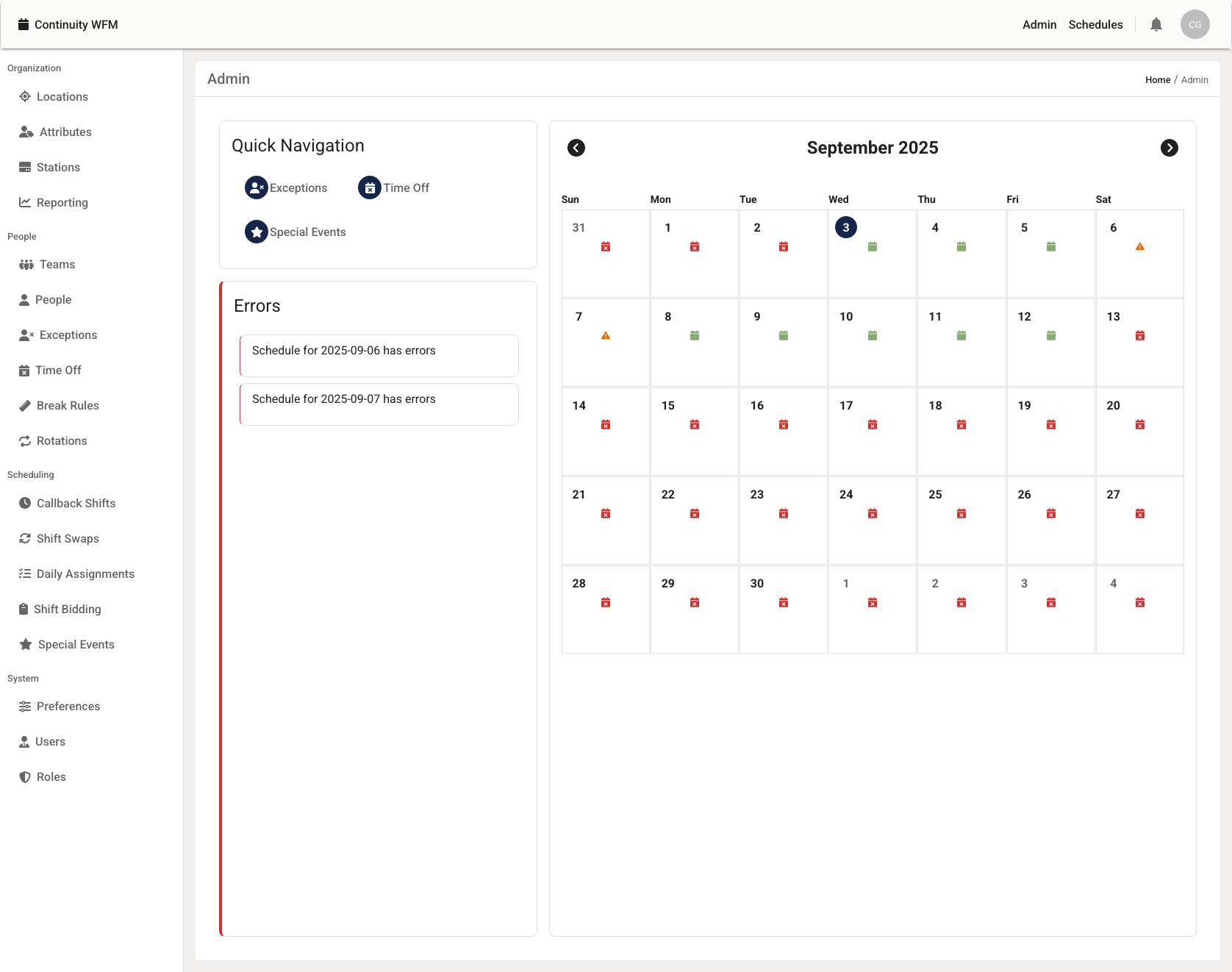
Task: Click Time Off quick navigation icon
Action: (x=370, y=187)
